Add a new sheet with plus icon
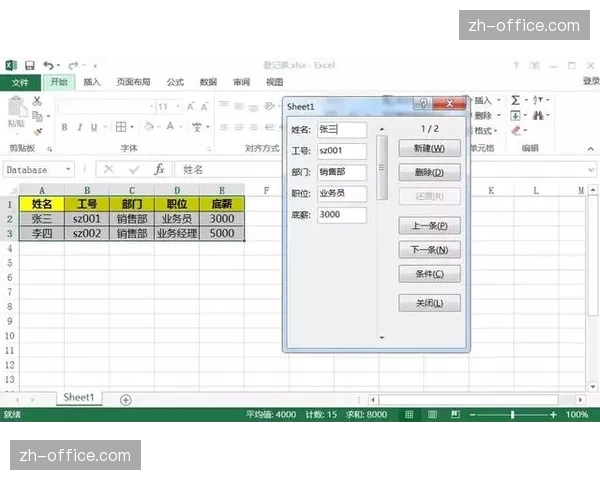 [126, 400]
